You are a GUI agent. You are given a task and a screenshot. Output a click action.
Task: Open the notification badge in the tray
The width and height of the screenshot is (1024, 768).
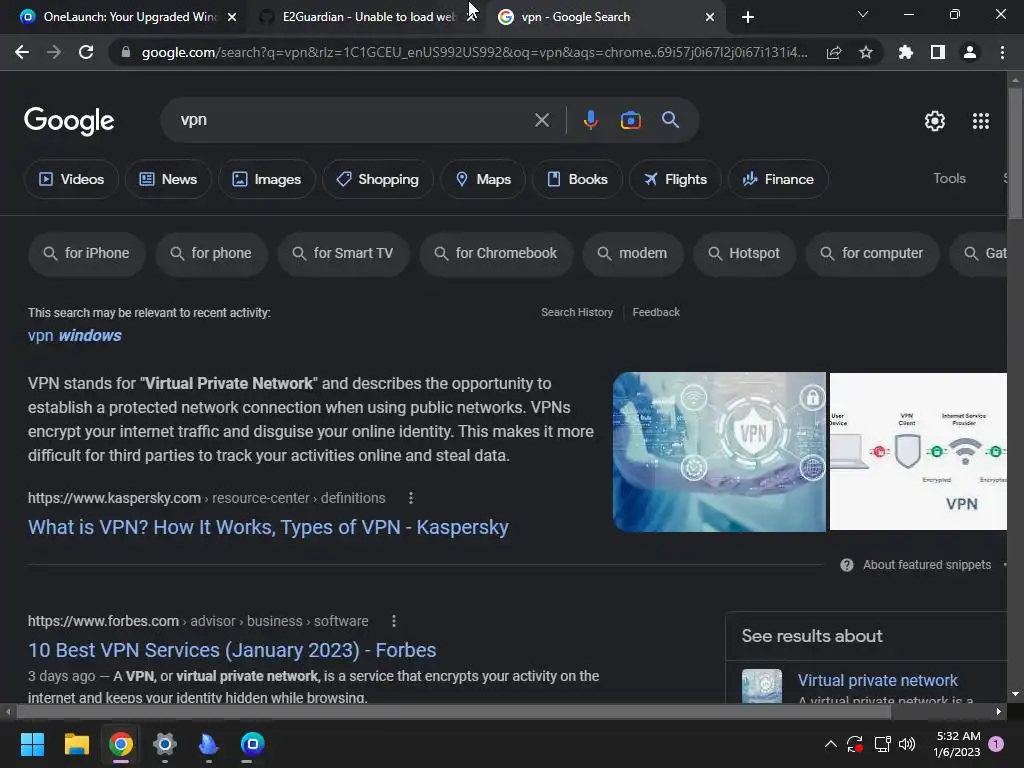click(996, 744)
